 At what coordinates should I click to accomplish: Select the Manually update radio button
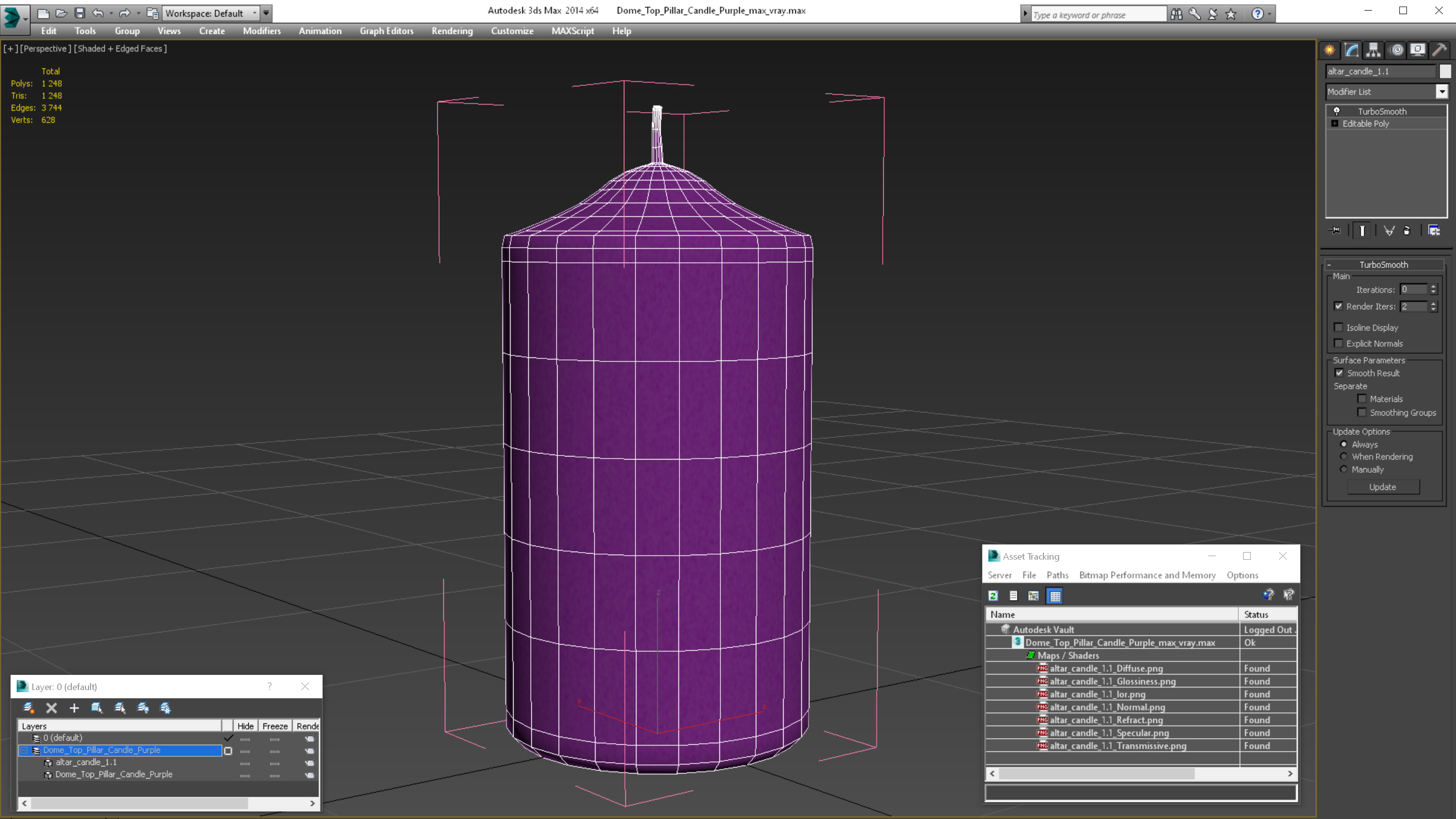[x=1344, y=469]
